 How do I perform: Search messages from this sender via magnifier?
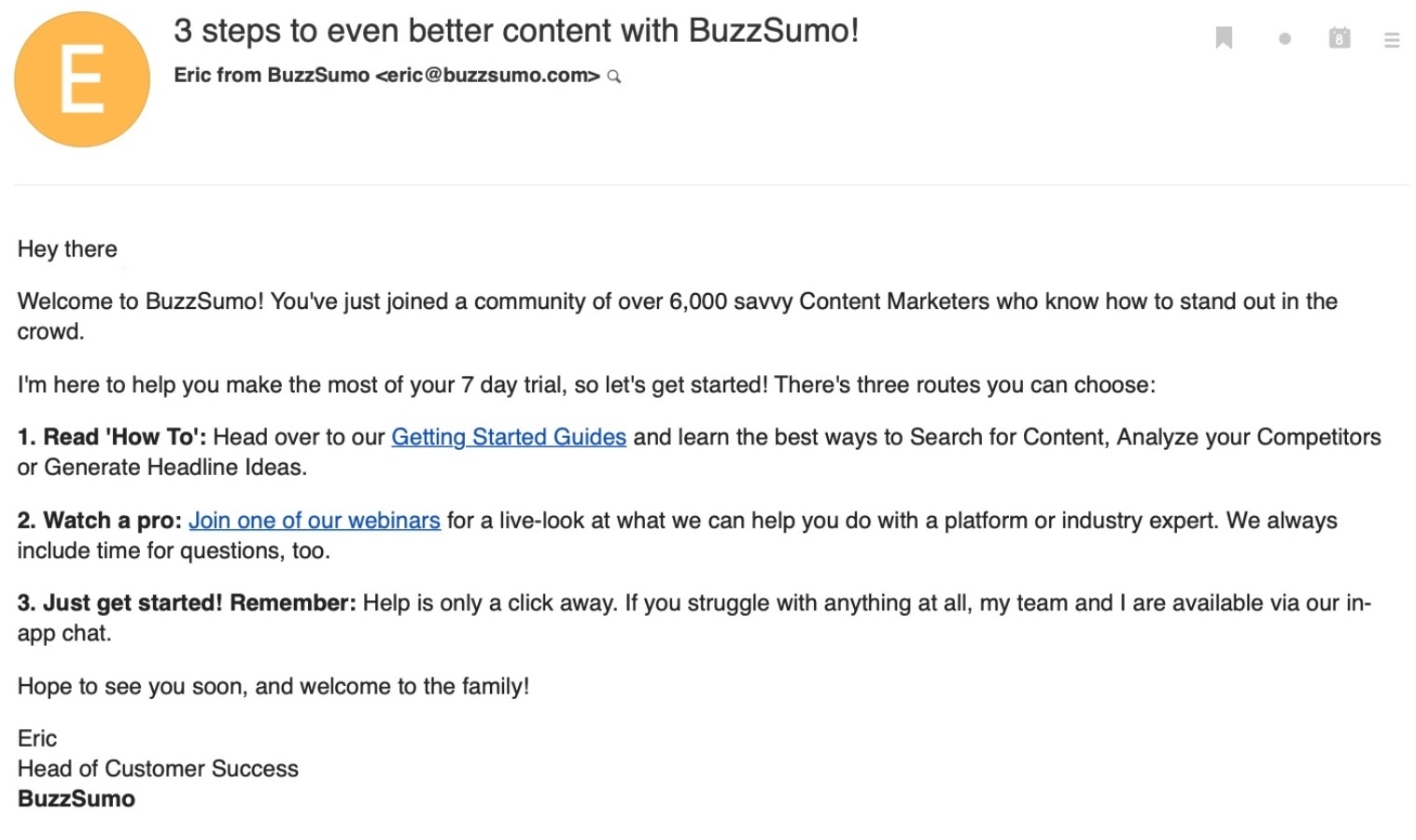tap(613, 77)
